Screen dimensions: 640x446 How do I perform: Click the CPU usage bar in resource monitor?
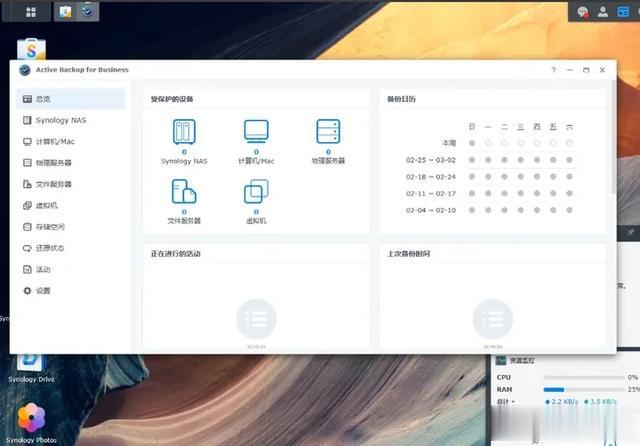[x=584, y=377]
